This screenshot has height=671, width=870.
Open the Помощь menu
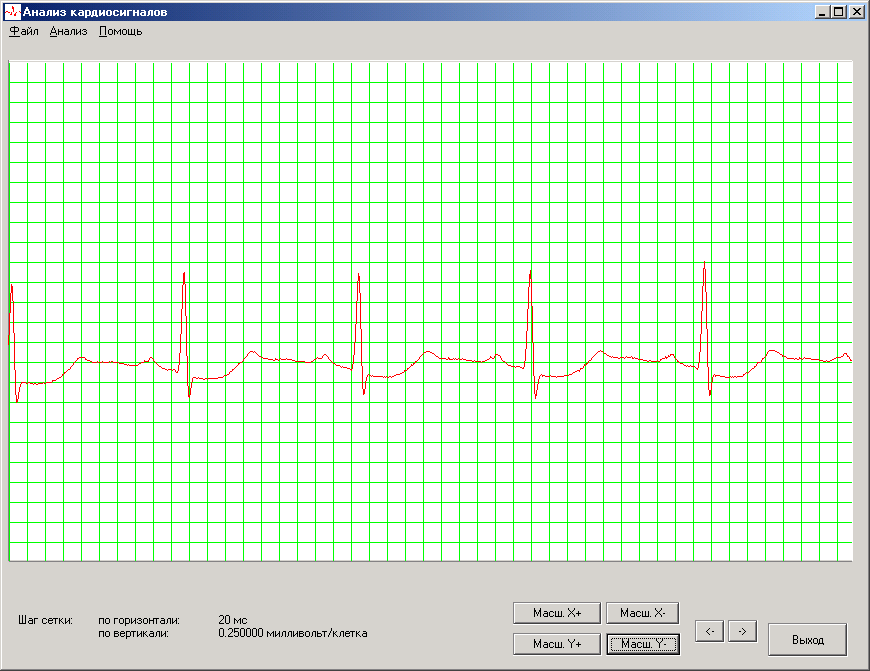coord(120,32)
